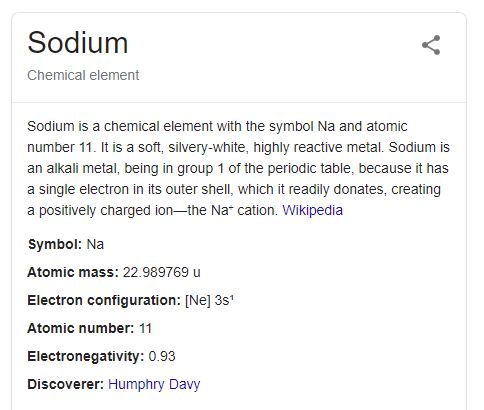This screenshot has height=410, width=484.
Task: Click the Electronegativity label
Action: [86, 356]
